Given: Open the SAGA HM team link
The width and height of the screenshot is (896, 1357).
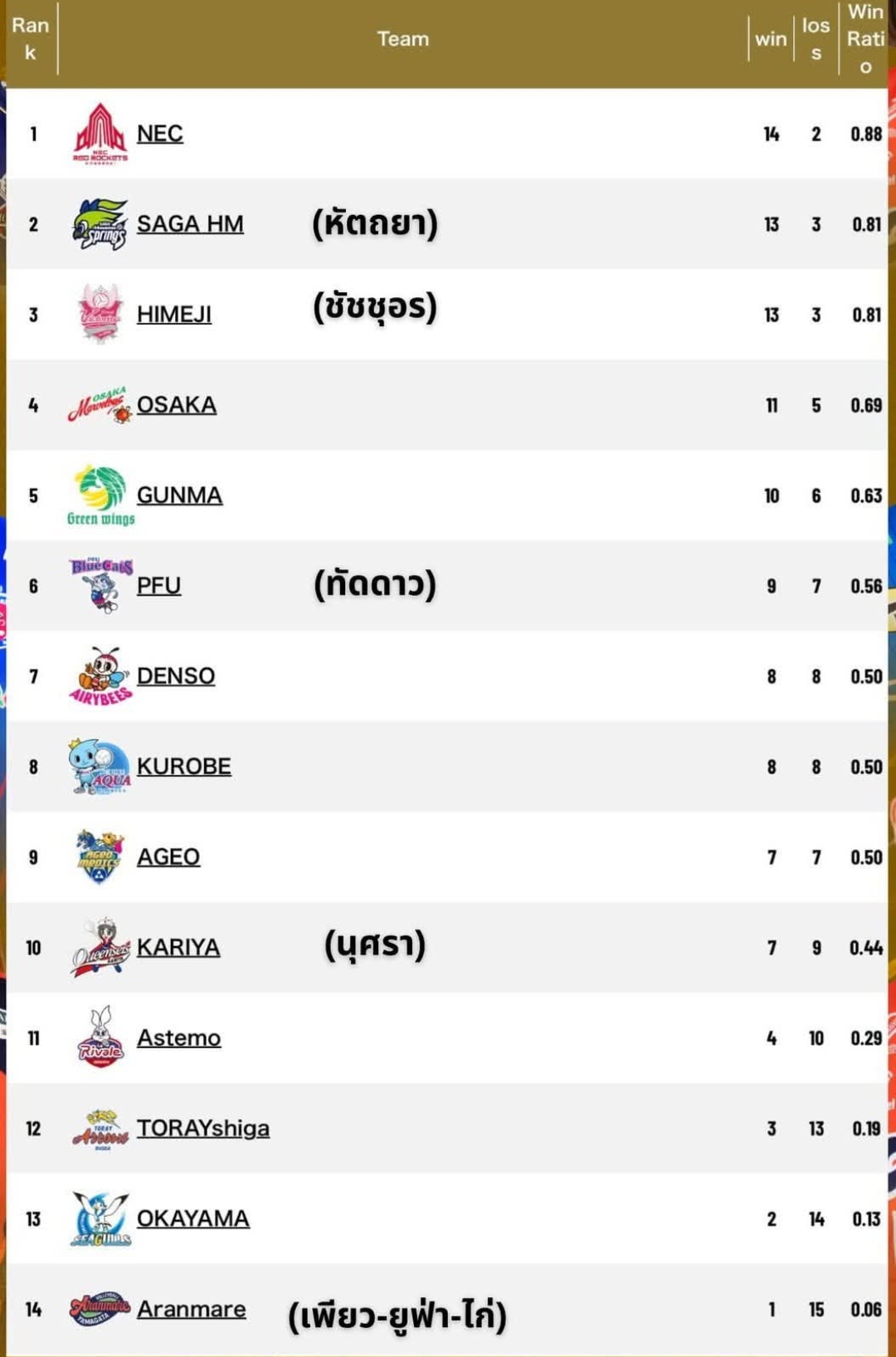Looking at the screenshot, I should (190, 224).
